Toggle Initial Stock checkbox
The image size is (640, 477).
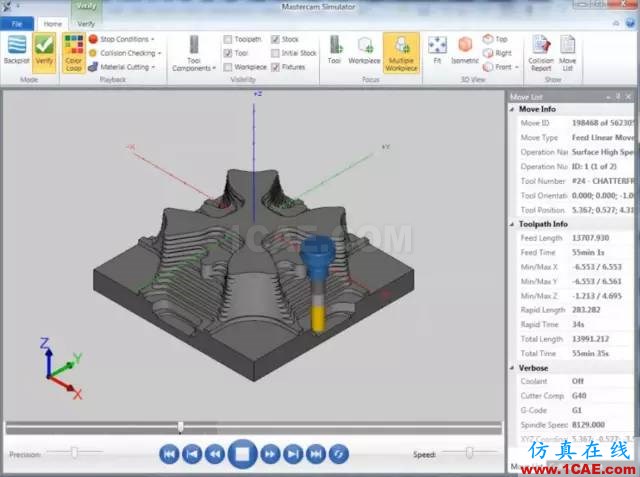pyautogui.click(x=276, y=53)
